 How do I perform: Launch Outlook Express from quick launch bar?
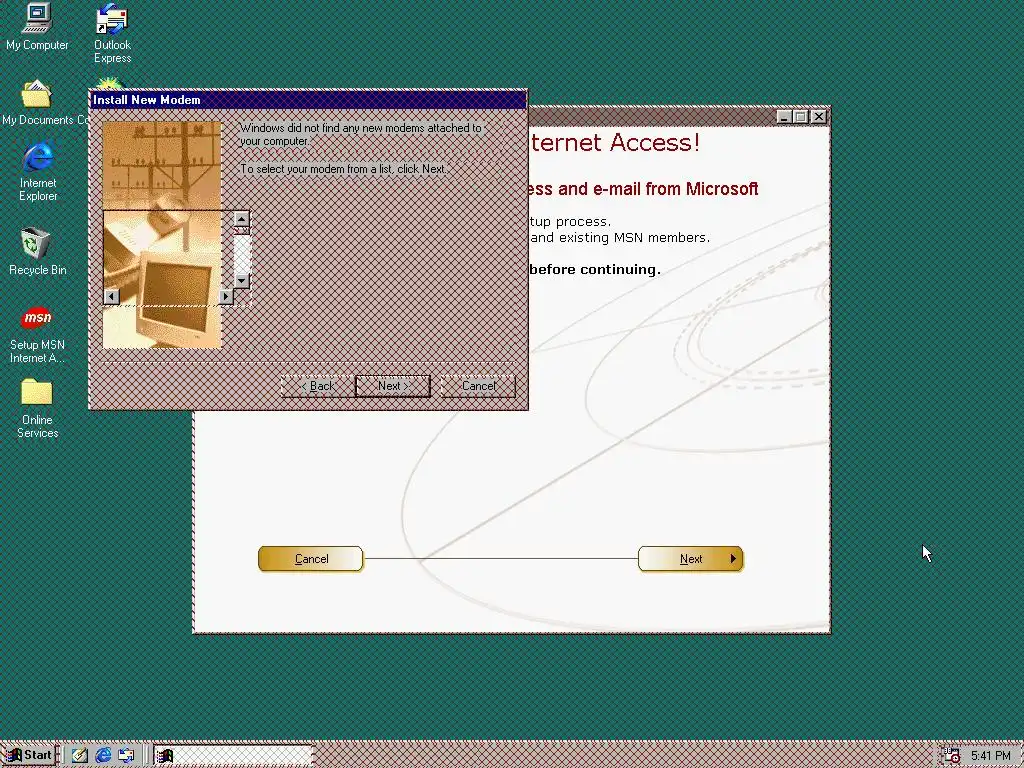pyautogui.click(x=126, y=756)
